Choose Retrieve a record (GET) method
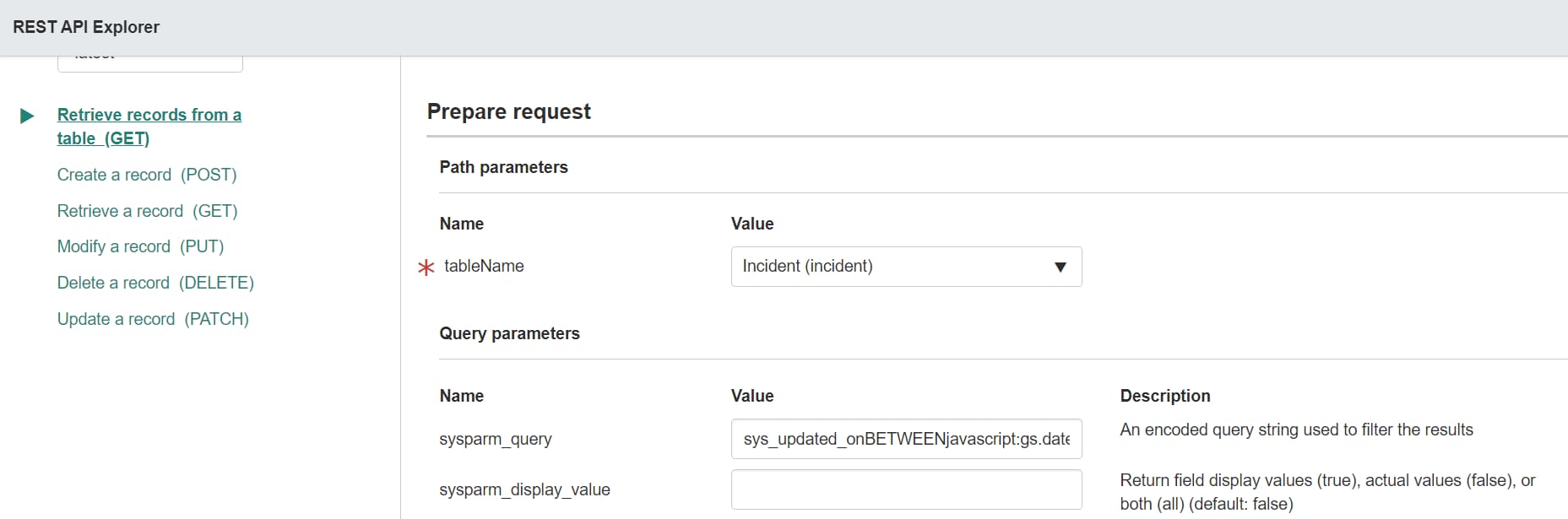 tap(147, 211)
